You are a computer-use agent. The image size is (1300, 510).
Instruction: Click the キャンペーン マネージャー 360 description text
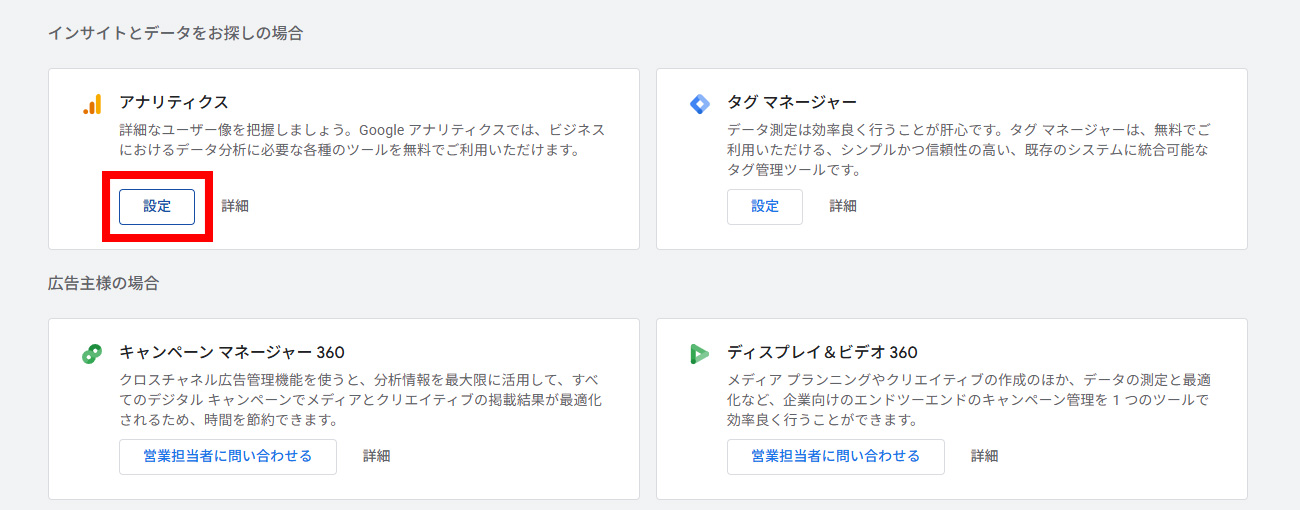[x=362, y=400]
